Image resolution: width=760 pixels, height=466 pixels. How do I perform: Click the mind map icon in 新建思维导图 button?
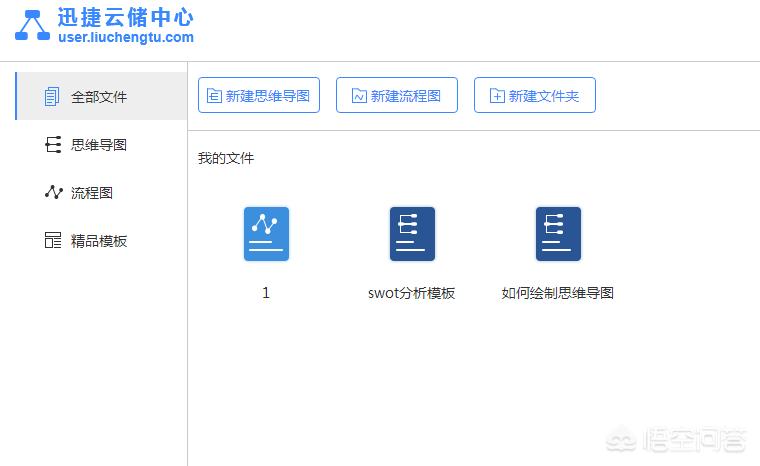click(214, 96)
